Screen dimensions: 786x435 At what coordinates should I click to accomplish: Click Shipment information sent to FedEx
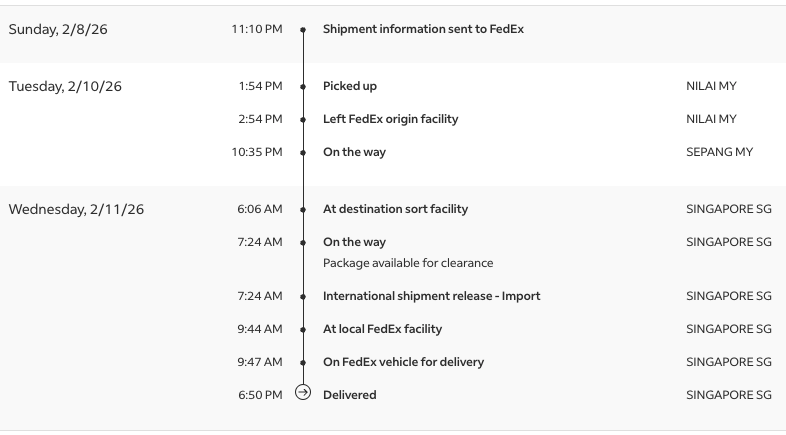click(423, 29)
